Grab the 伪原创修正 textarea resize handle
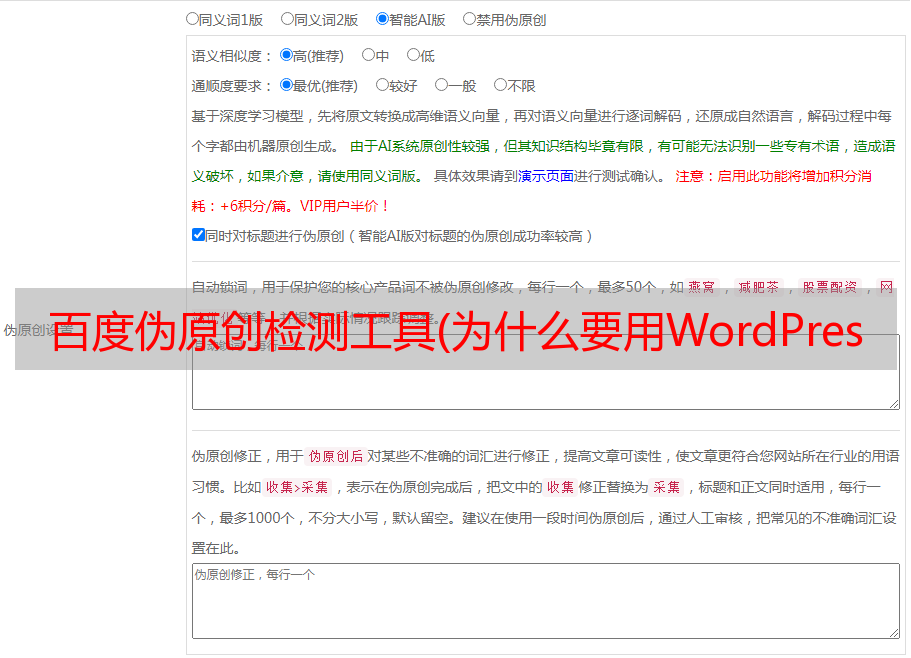The width and height of the screenshot is (911, 658). pos(893,632)
